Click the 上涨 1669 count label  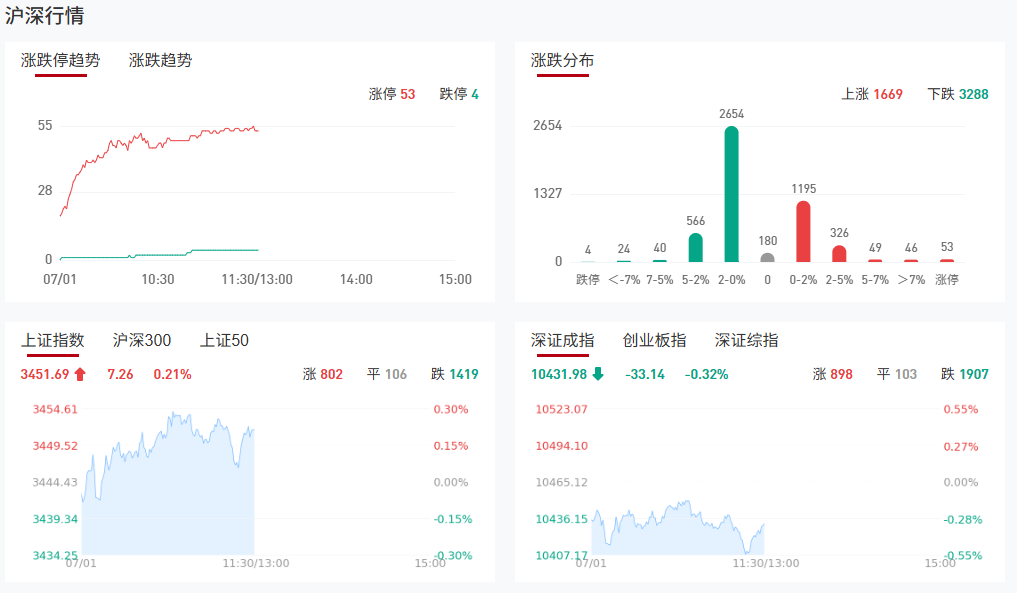click(x=872, y=94)
